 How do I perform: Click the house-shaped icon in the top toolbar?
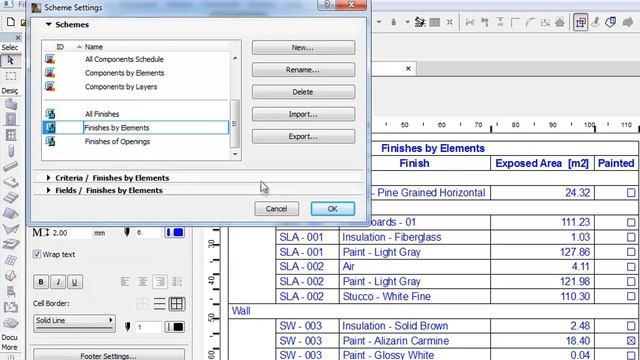click(560, 22)
